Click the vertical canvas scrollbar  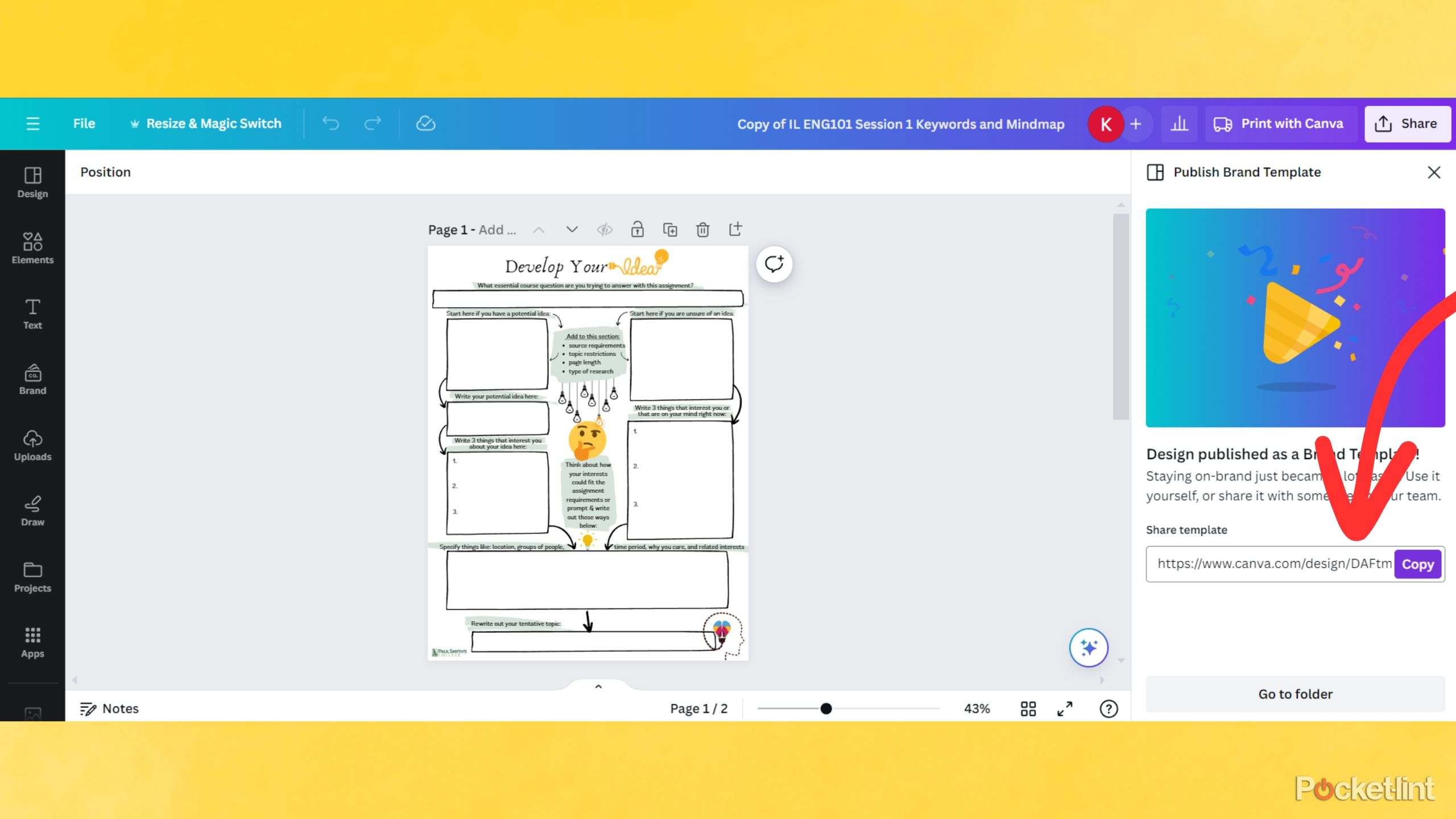point(1120,316)
